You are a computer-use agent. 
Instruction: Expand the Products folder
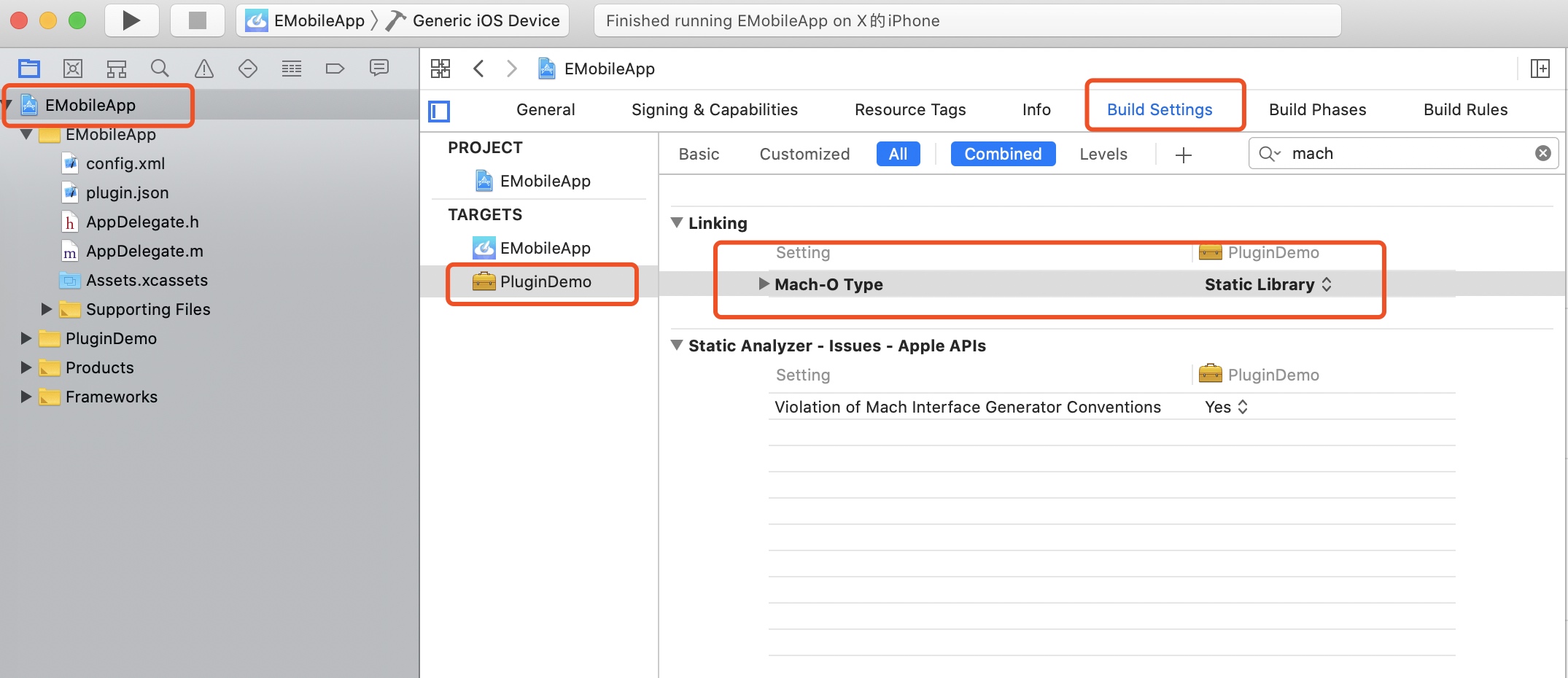click(x=26, y=367)
